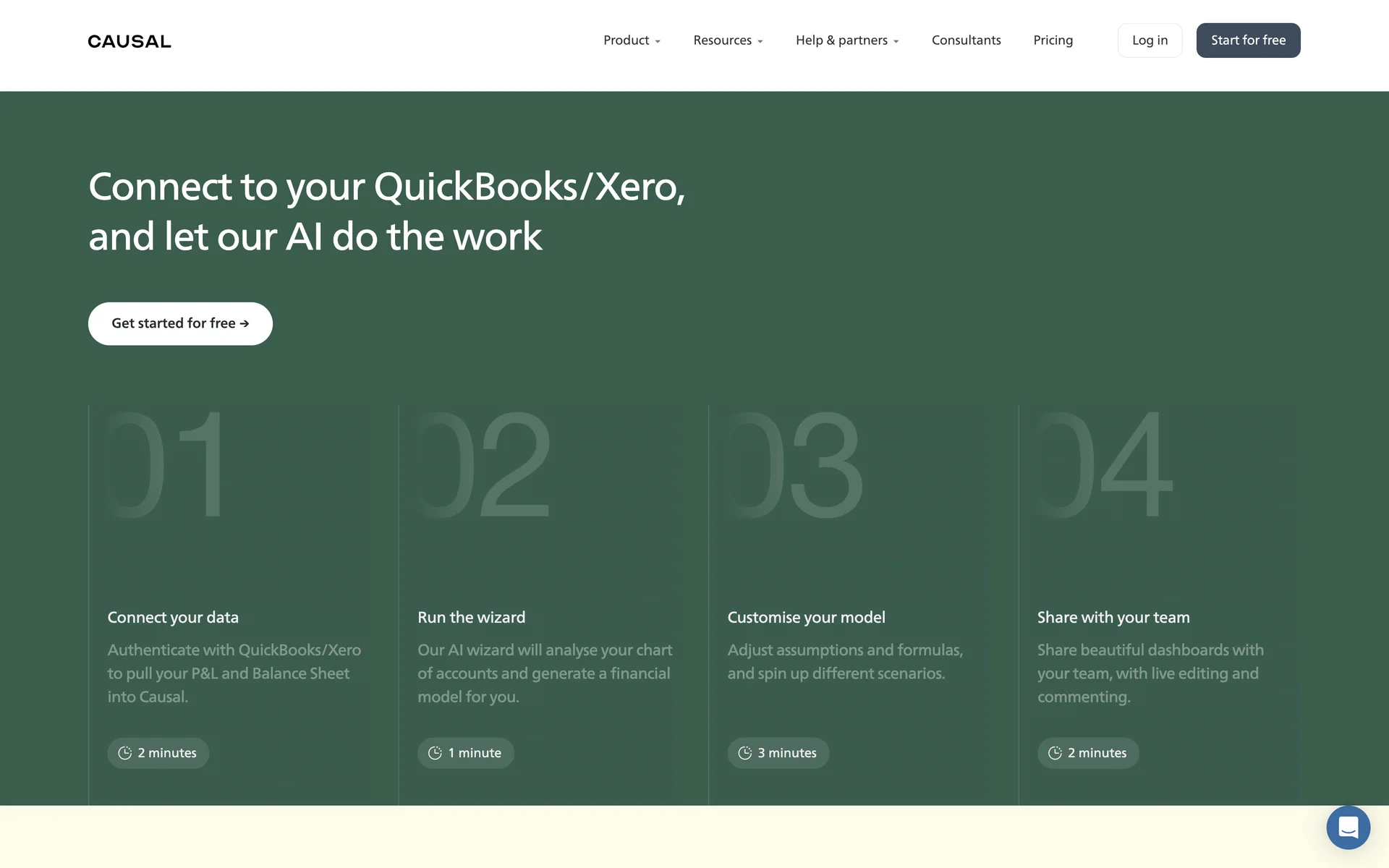Click the Causal logo
The height and width of the screenshot is (868, 1389).
pos(129,41)
